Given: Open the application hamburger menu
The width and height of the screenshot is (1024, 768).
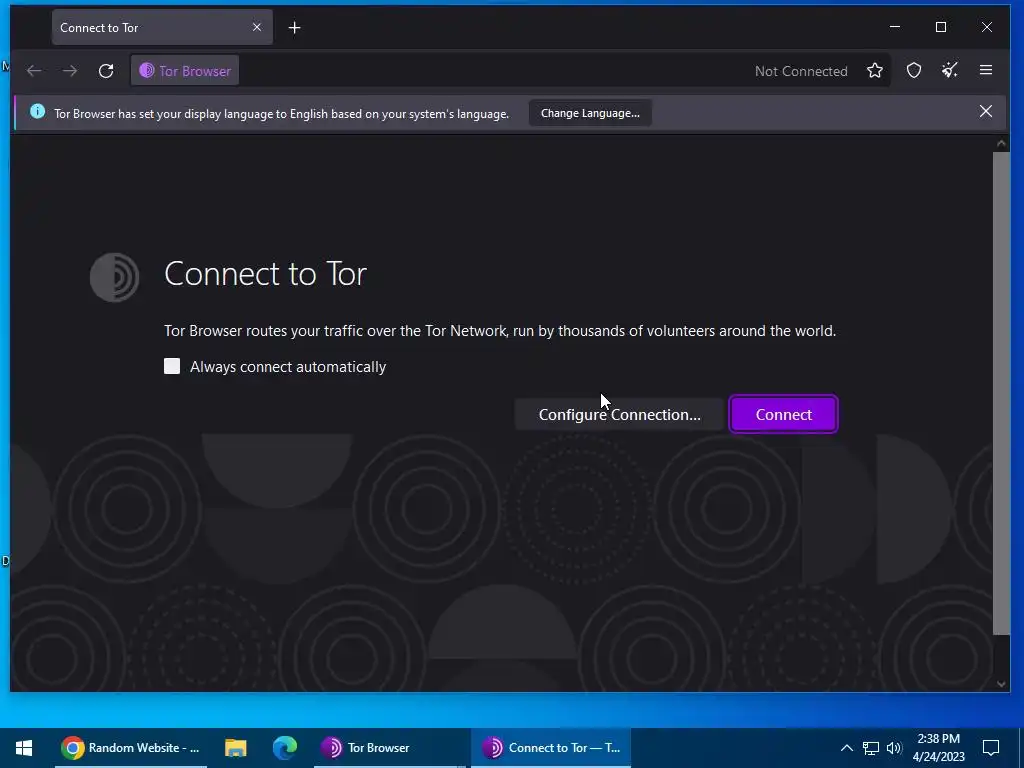Looking at the screenshot, I should 985,70.
